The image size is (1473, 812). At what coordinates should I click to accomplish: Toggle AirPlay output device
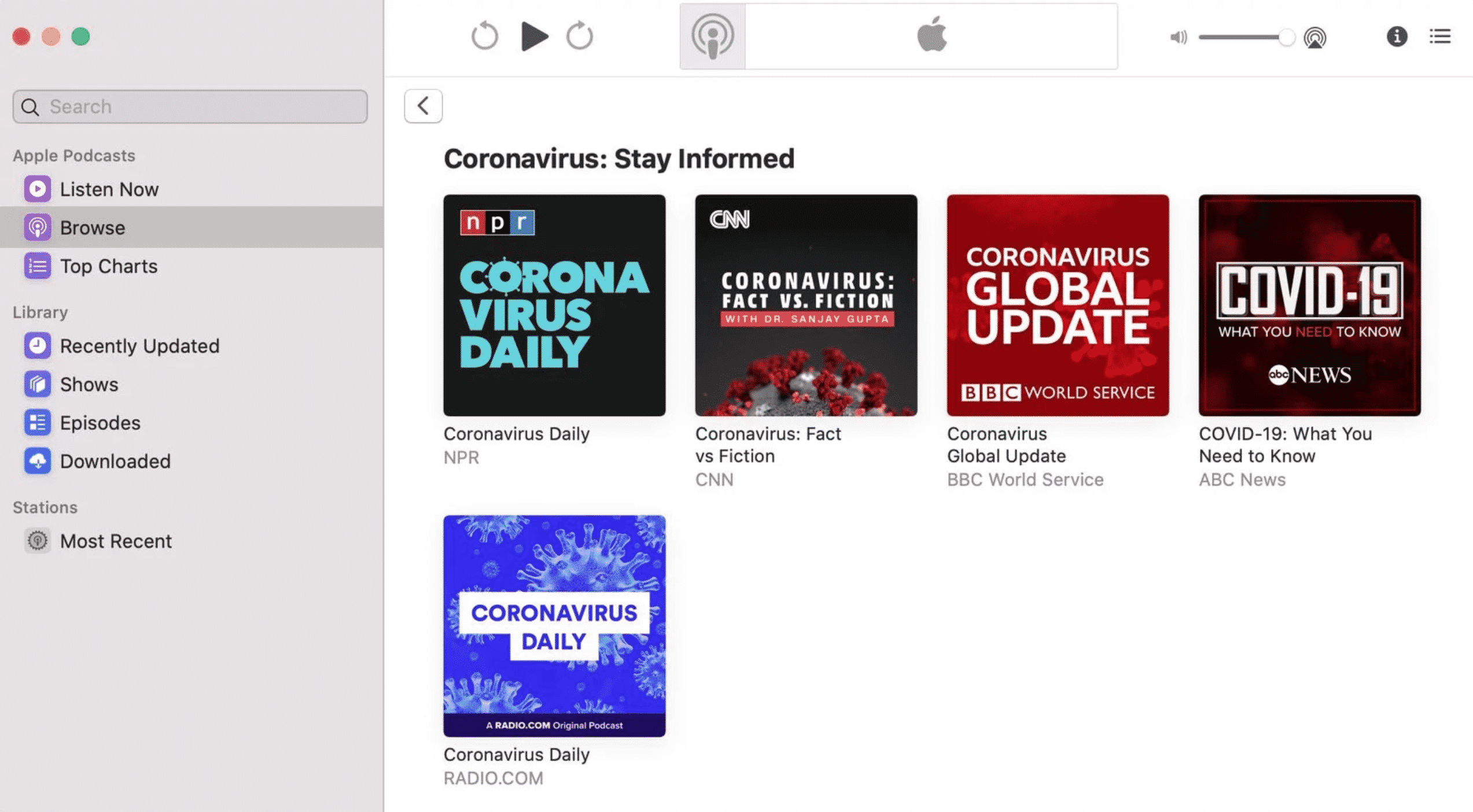tap(1315, 37)
